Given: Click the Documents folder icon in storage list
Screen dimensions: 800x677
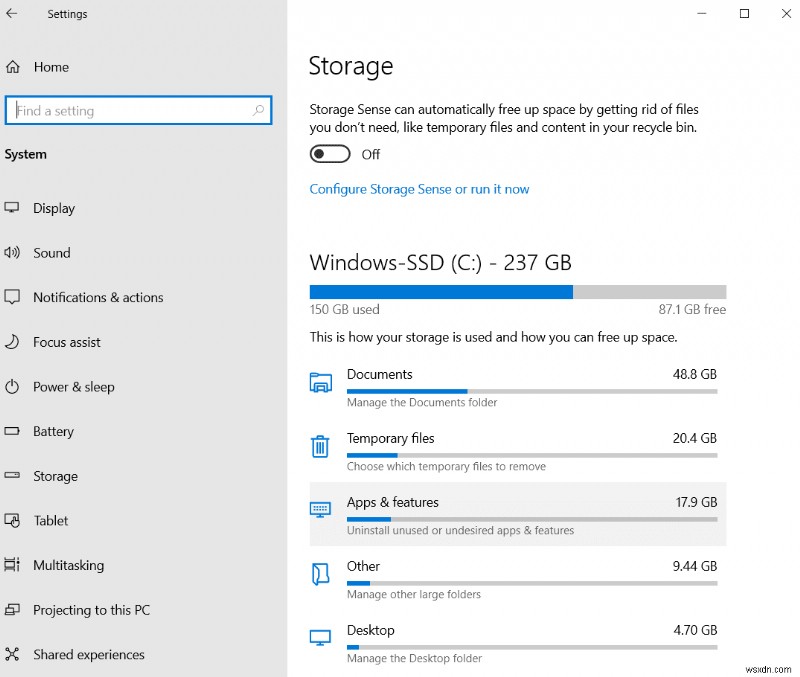Looking at the screenshot, I should (320, 382).
